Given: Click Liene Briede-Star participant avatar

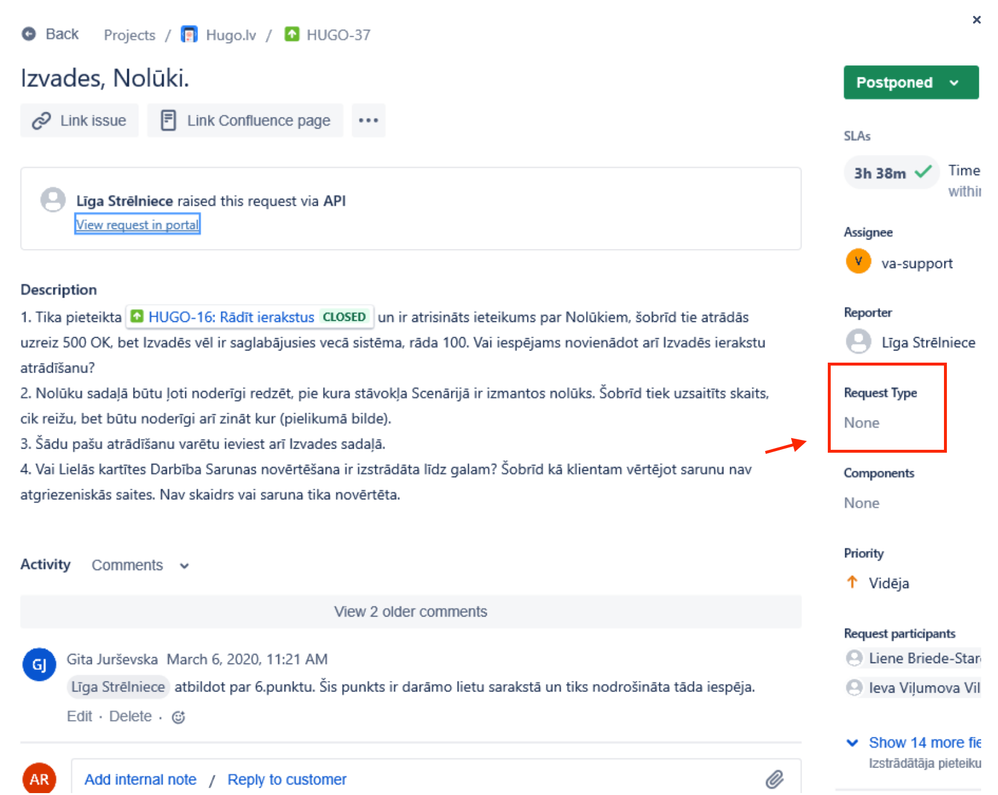Looking at the screenshot, I should 854,658.
